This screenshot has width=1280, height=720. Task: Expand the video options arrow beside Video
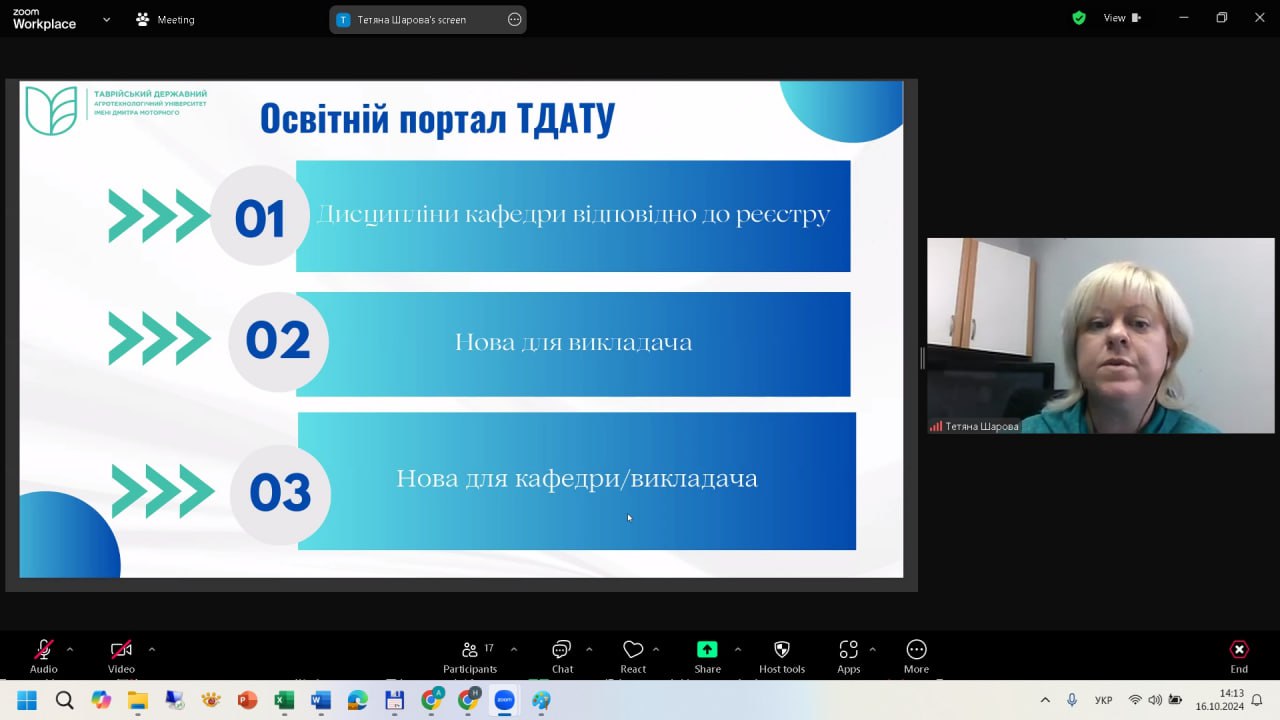pos(151,649)
